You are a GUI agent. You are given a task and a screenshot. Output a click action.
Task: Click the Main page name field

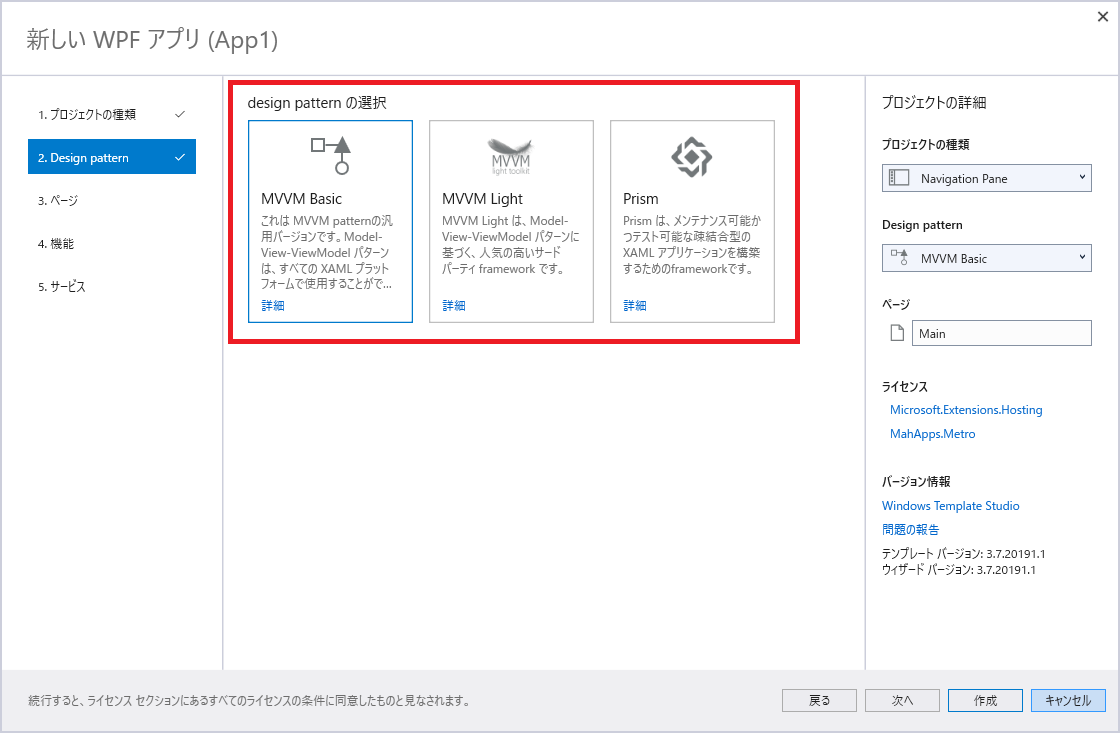click(x=1001, y=333)
